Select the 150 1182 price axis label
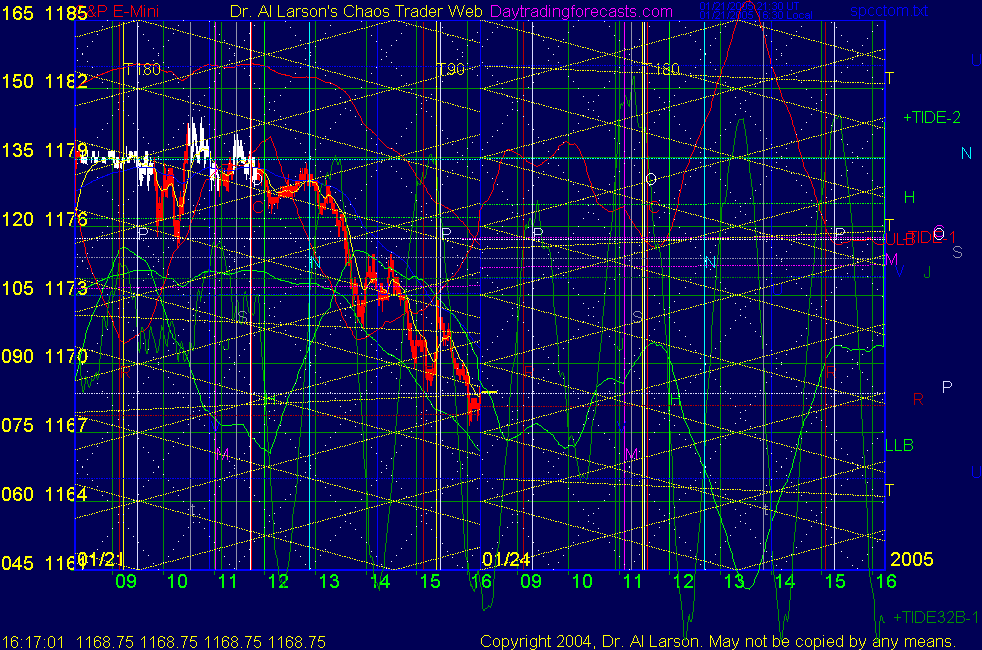Screen dimensions: 982x650 point(44,81)
